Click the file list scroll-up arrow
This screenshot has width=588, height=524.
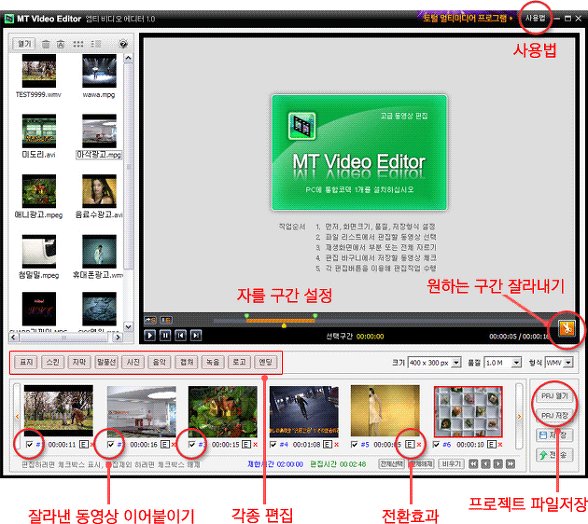coord(128,58)
